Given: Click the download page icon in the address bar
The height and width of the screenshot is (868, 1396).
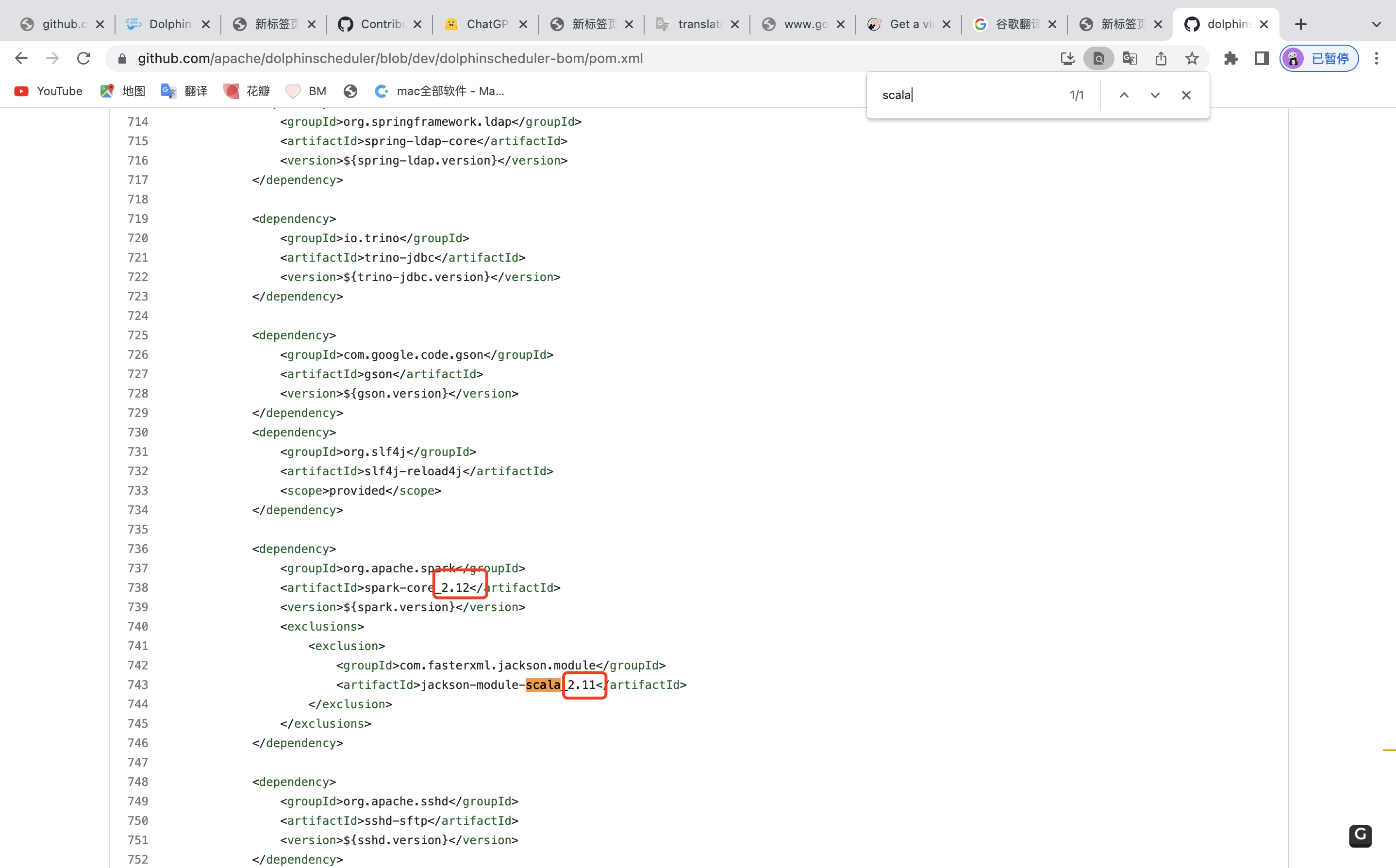Looking at the screenshot, I should [x=1068, y=58].
